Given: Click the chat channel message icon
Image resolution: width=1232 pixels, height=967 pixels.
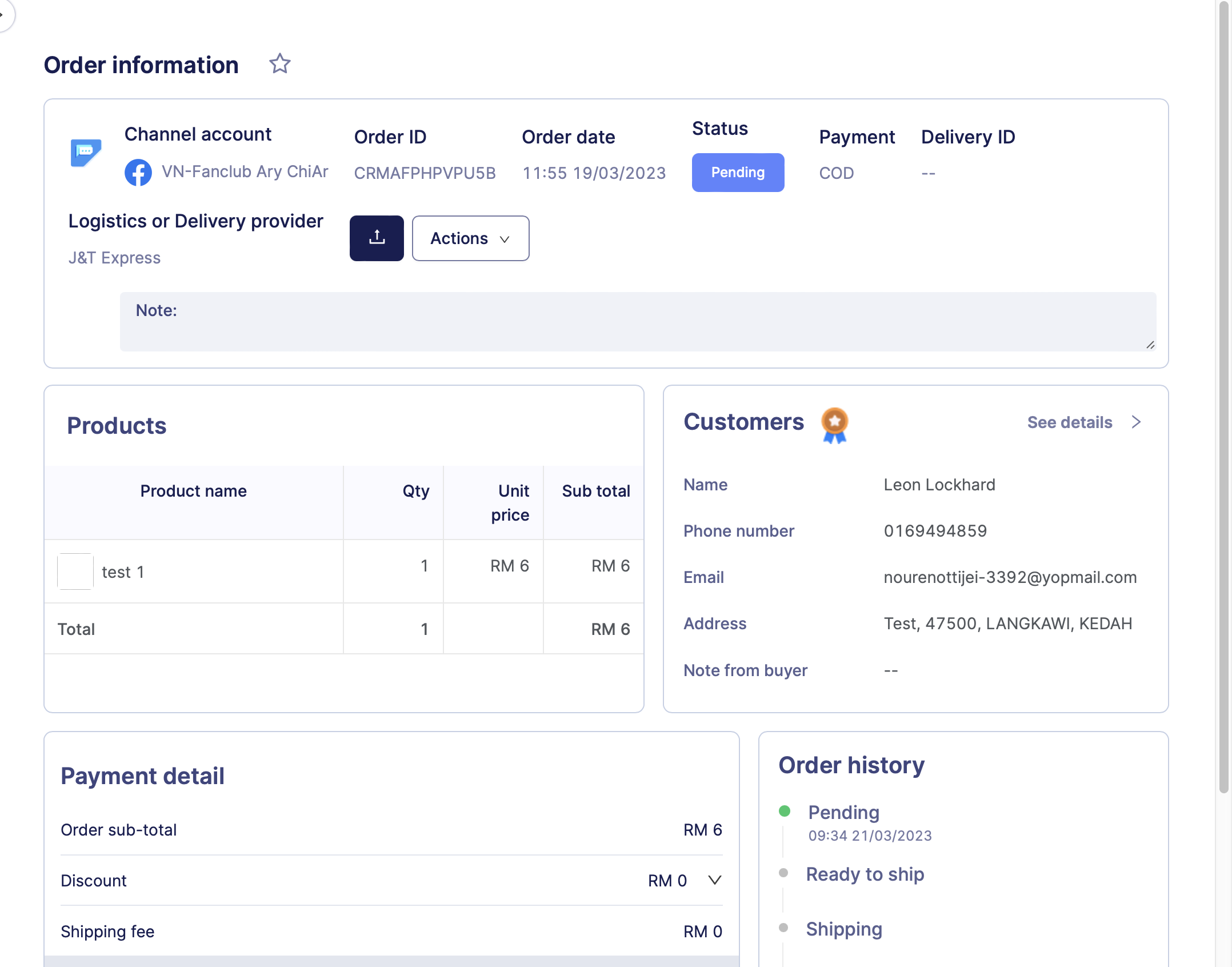Looking at the screenshot, I should coord(86,153).
